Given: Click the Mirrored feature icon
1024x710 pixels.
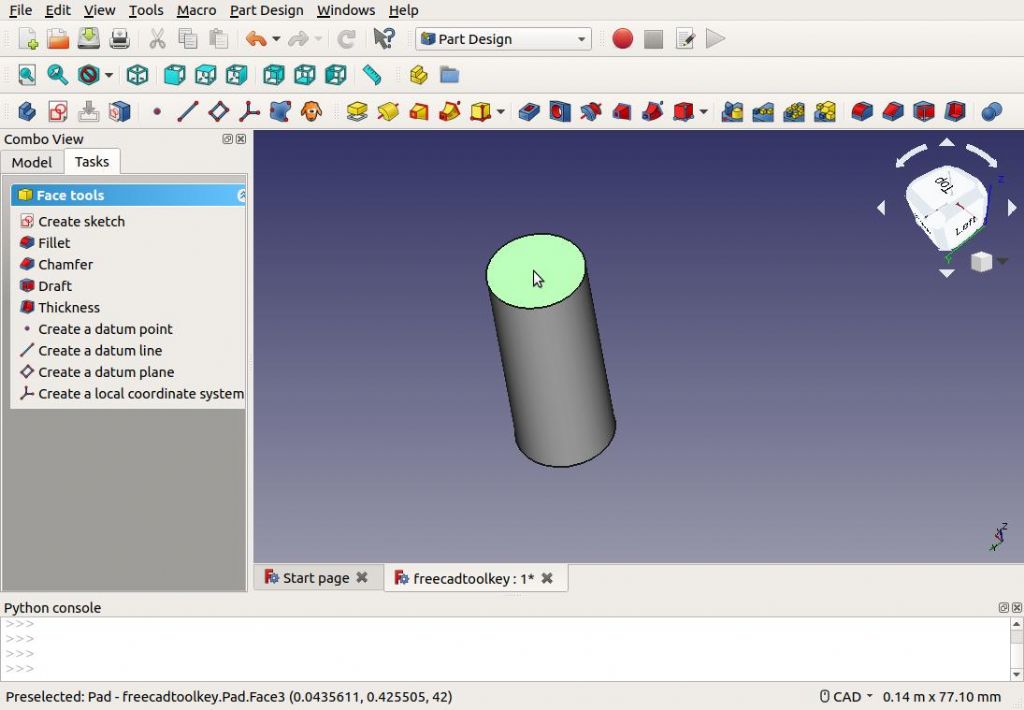Looking at the screenshot, I should 732,112.
